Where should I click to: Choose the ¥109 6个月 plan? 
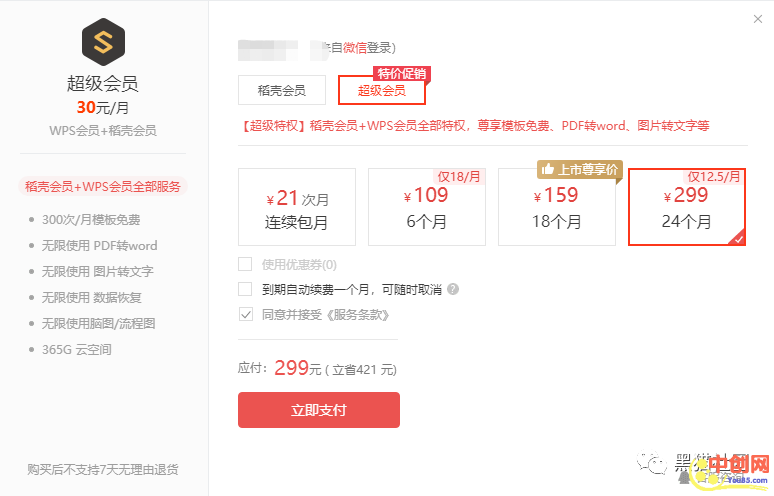(426, 207)
